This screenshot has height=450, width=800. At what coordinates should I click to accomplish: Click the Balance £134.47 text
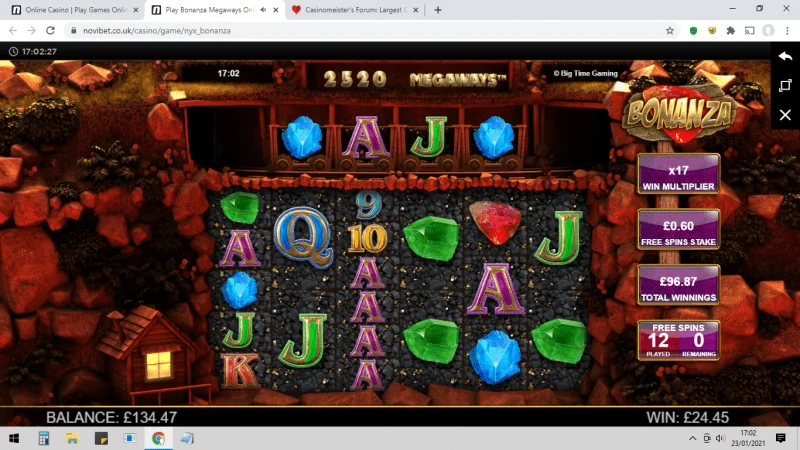(x=112, y=417)
